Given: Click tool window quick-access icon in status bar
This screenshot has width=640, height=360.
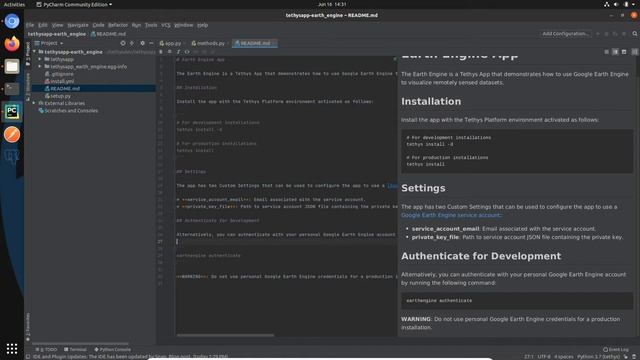Looking at the screenshot, I should pyautogui.click(x=27, y=356).
